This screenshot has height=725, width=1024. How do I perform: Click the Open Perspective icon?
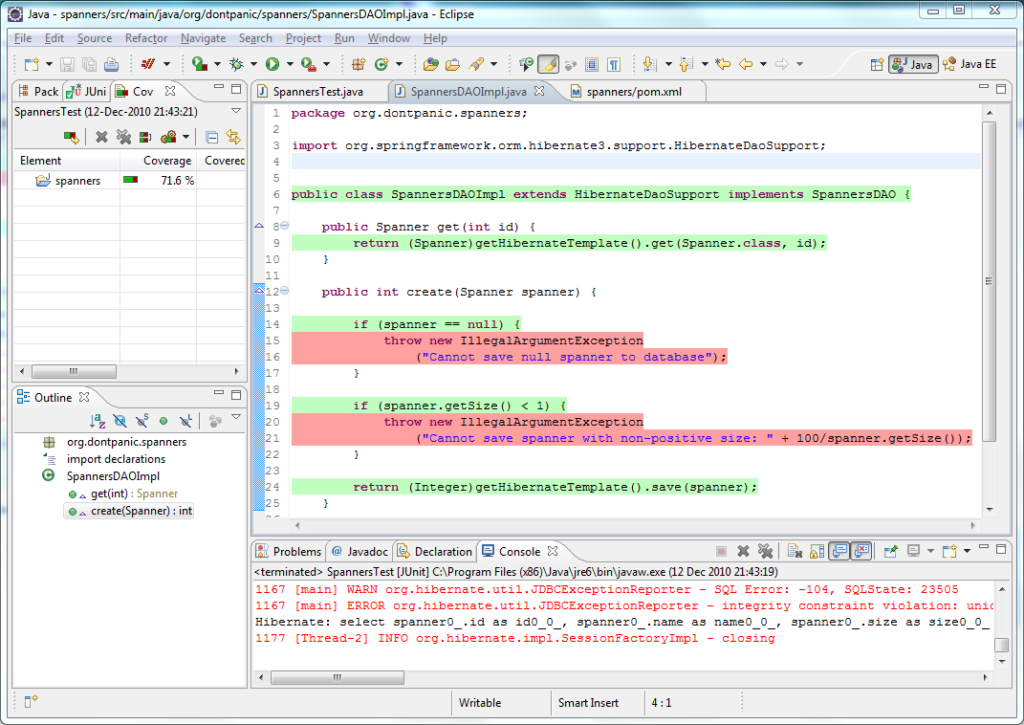[876, 64]
